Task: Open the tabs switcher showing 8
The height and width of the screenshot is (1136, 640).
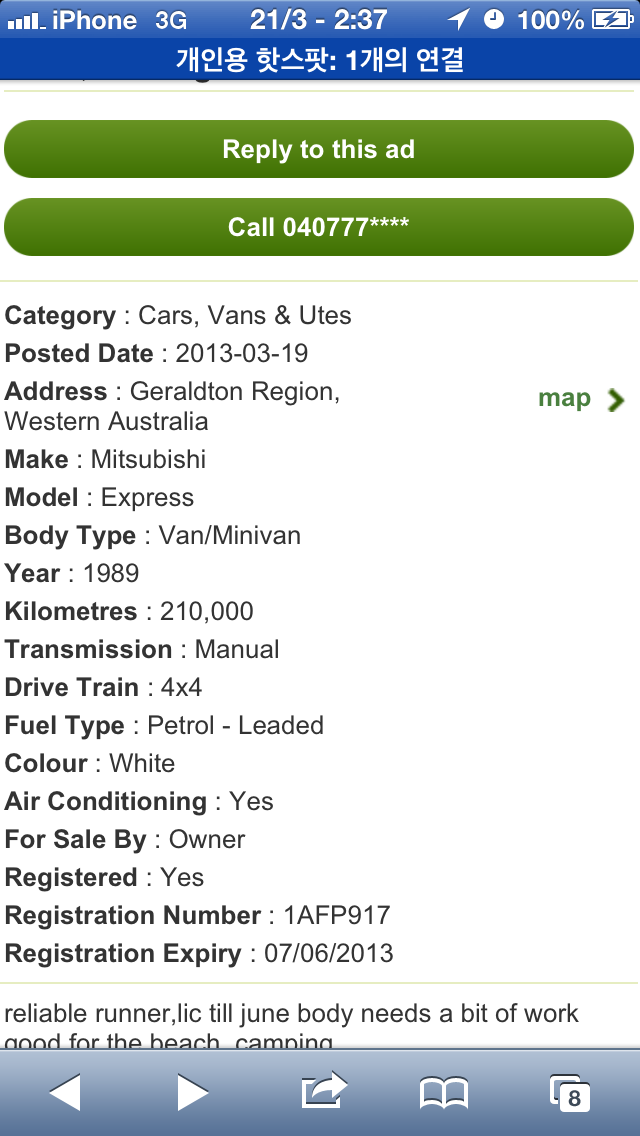Action: pos(571,1093)
